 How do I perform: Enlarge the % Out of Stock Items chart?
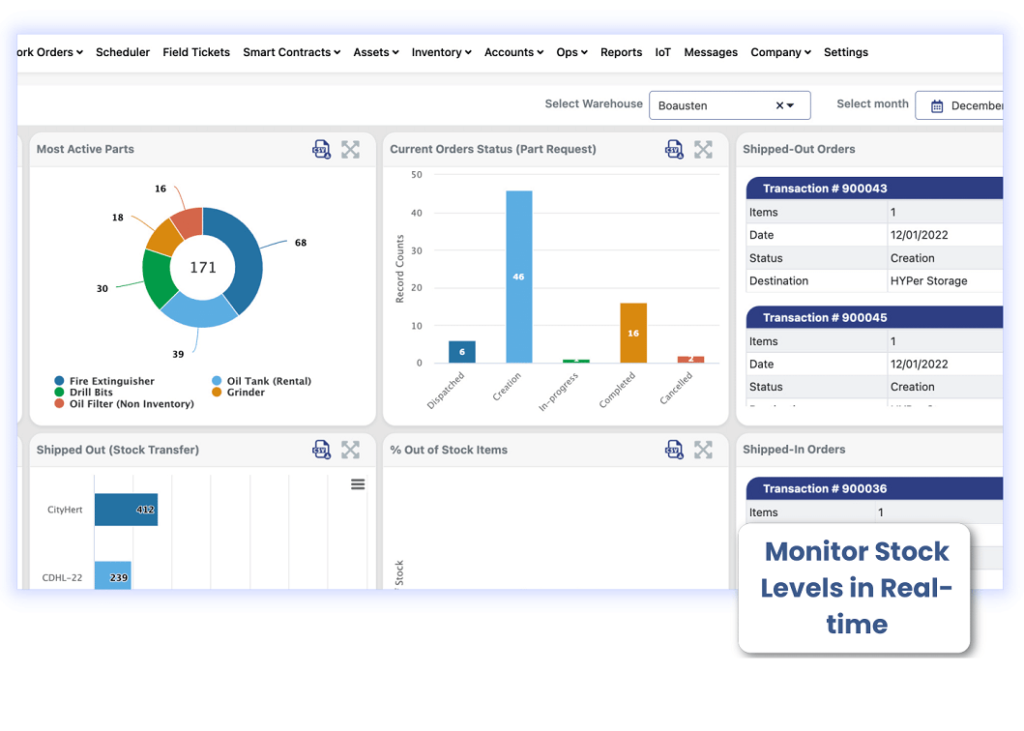pyautogui.click(x=703, y=449)
